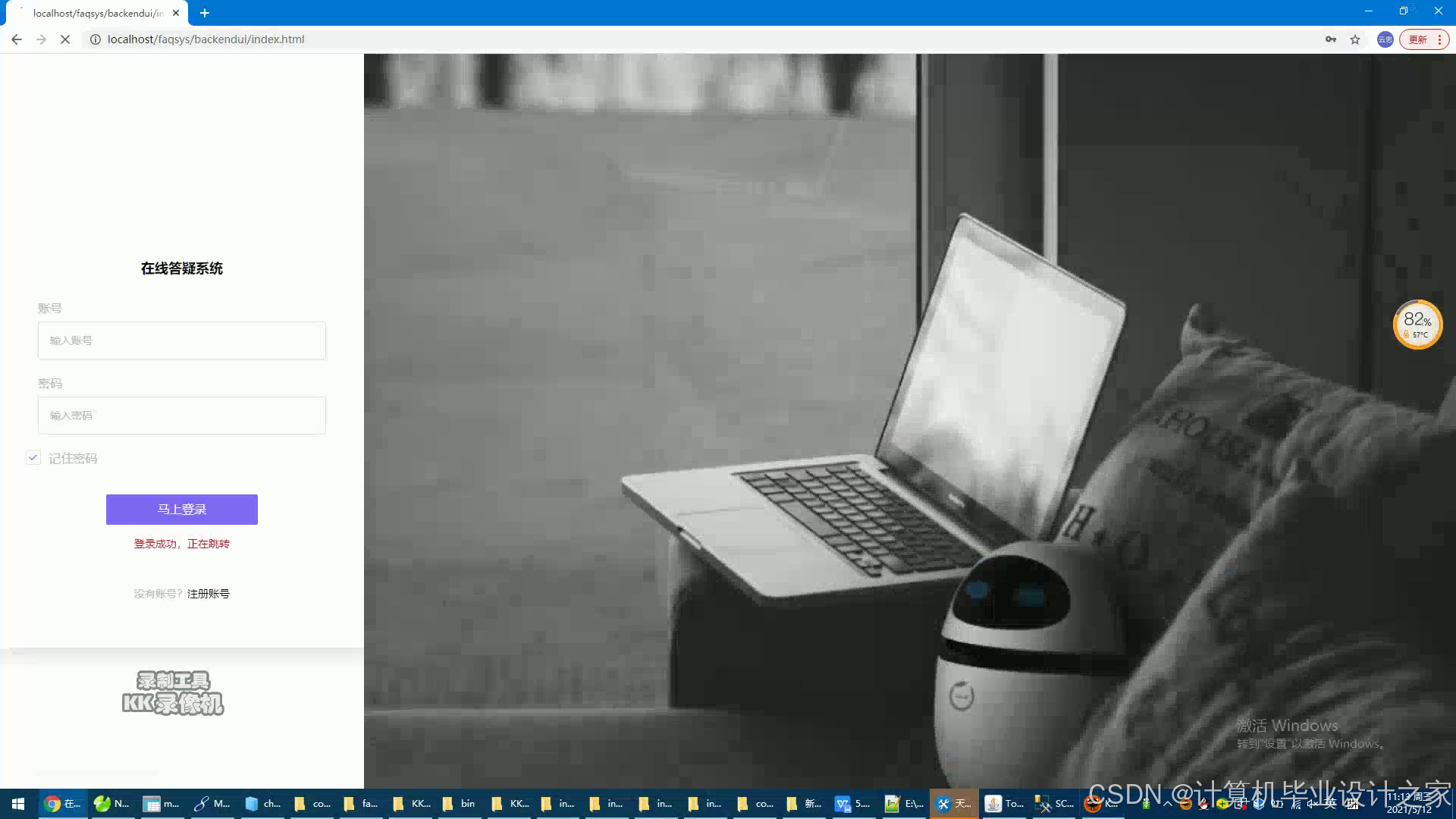1456x819 pixels.
Task: Go back to the previous page
Action: coord(17,39)
